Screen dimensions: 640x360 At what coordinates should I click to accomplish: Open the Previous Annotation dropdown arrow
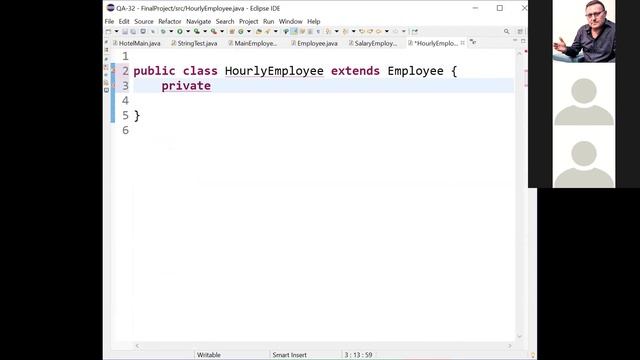click(x=353, y=31)
